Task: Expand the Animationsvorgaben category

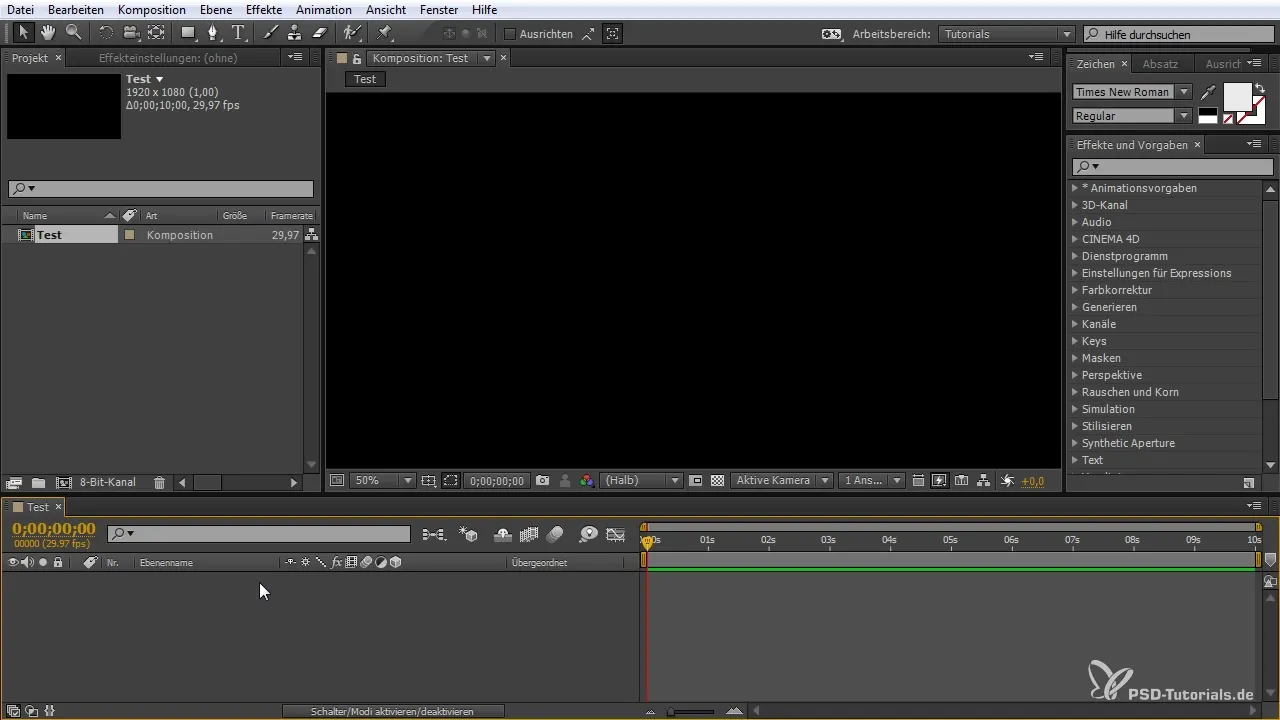Action: coord(1075,188)
